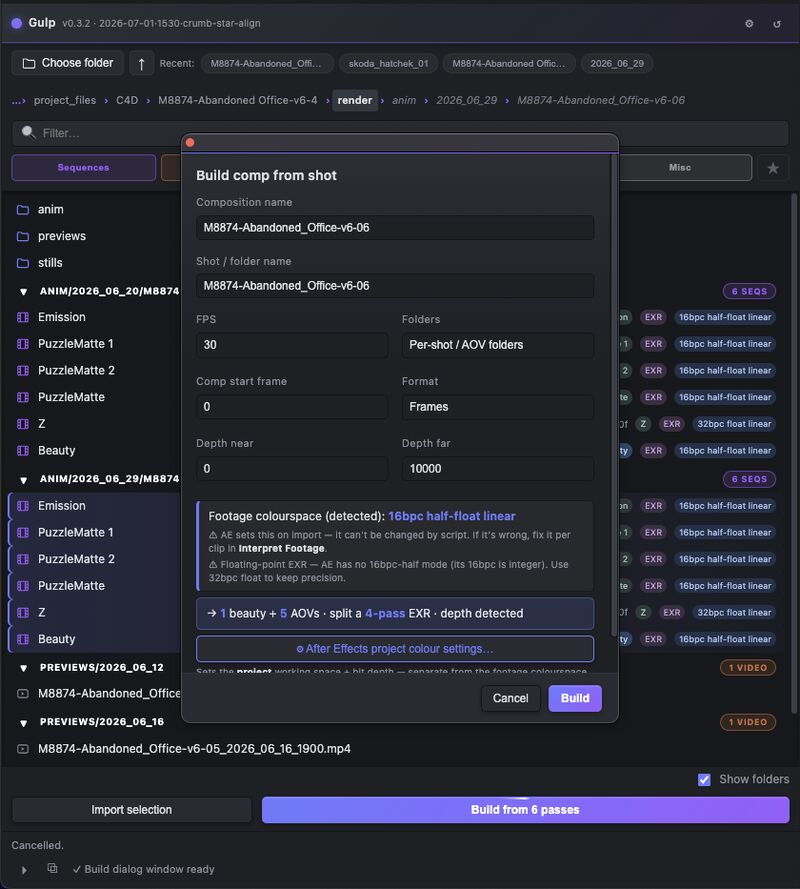Click 1 VIDEO badge for PREVIEWS/2026_06_16

tap(748, 722)
